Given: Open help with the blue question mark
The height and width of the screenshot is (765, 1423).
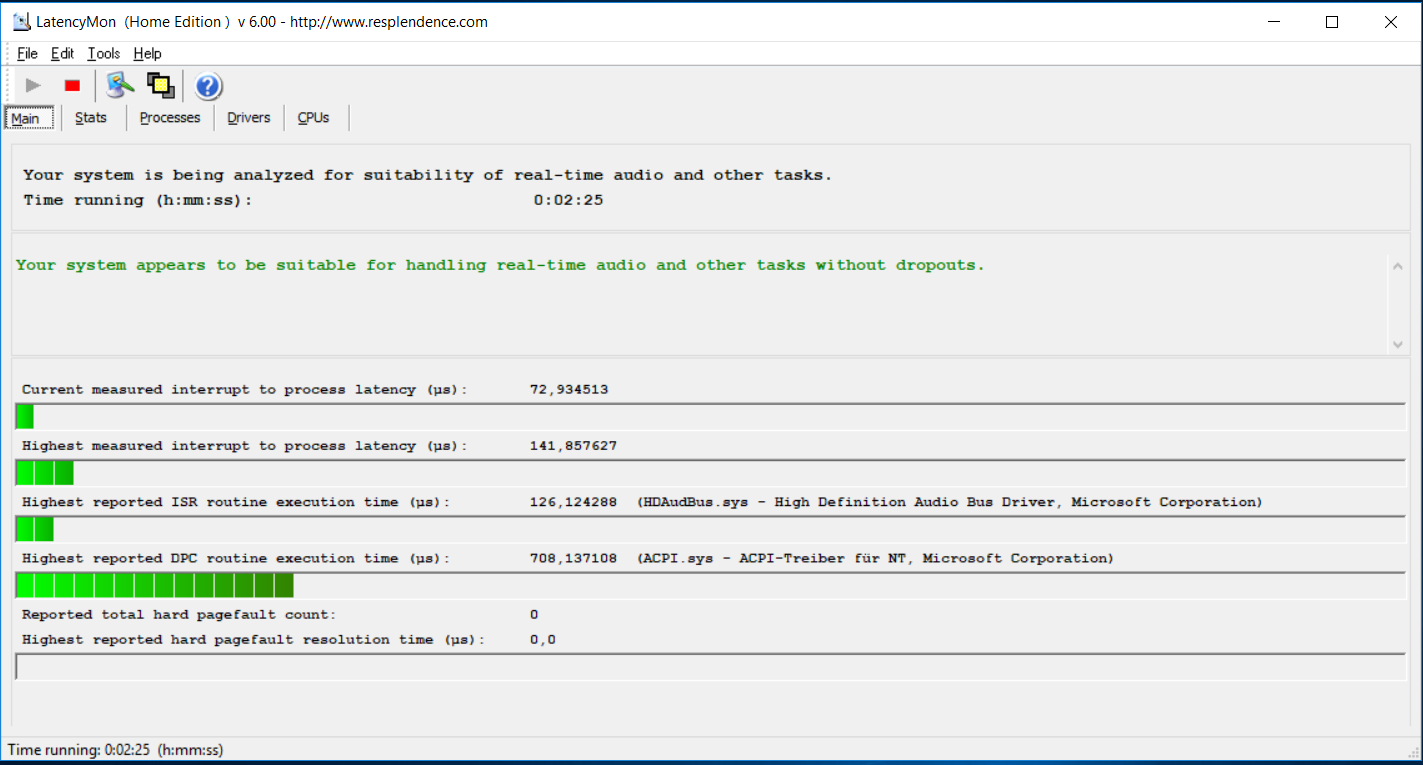Looking at the screenshot, I should [208, 87].
